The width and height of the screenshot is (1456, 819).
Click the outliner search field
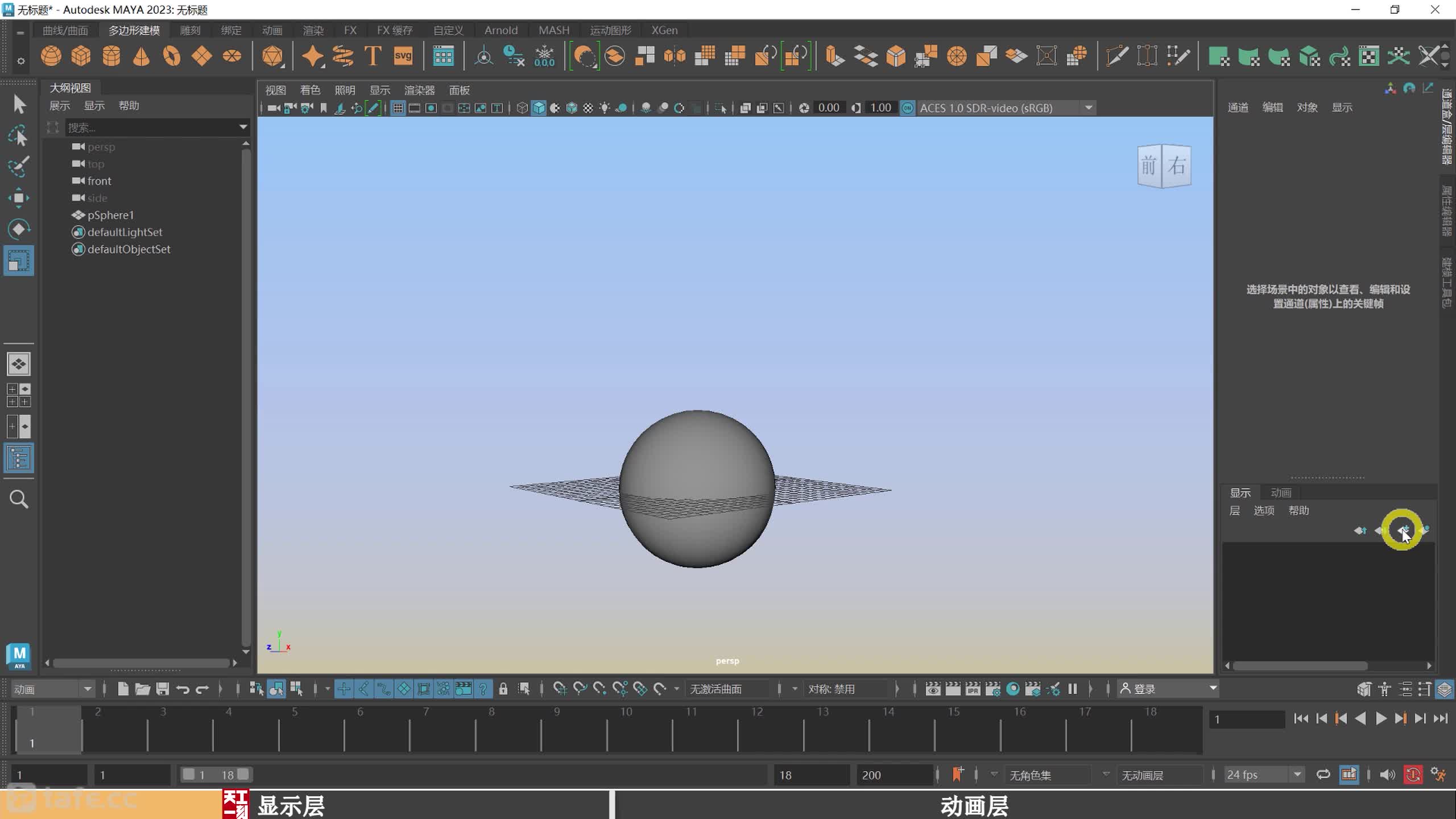tap(151, 127)
